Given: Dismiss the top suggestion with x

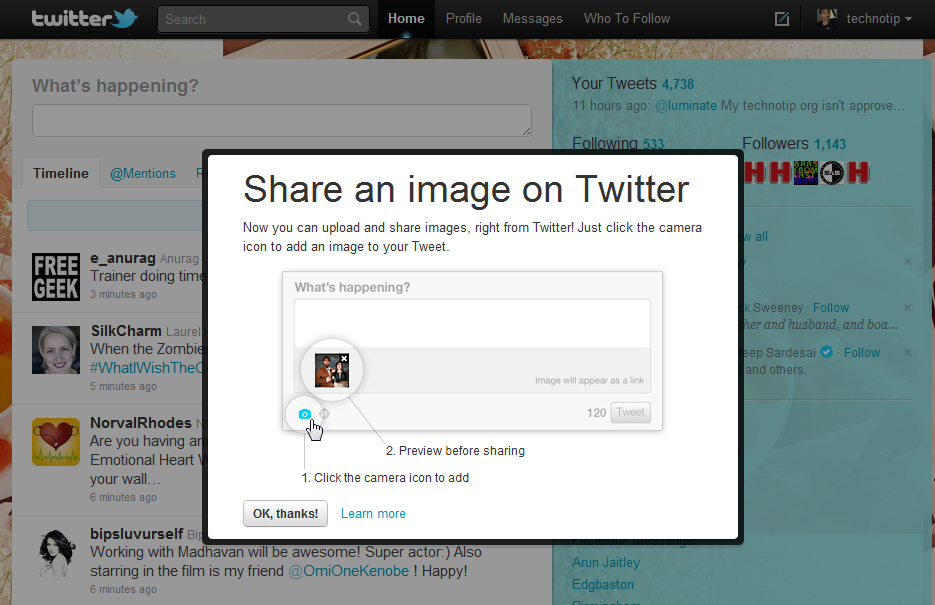Looking at the screenshot, I should click(908, 261).
